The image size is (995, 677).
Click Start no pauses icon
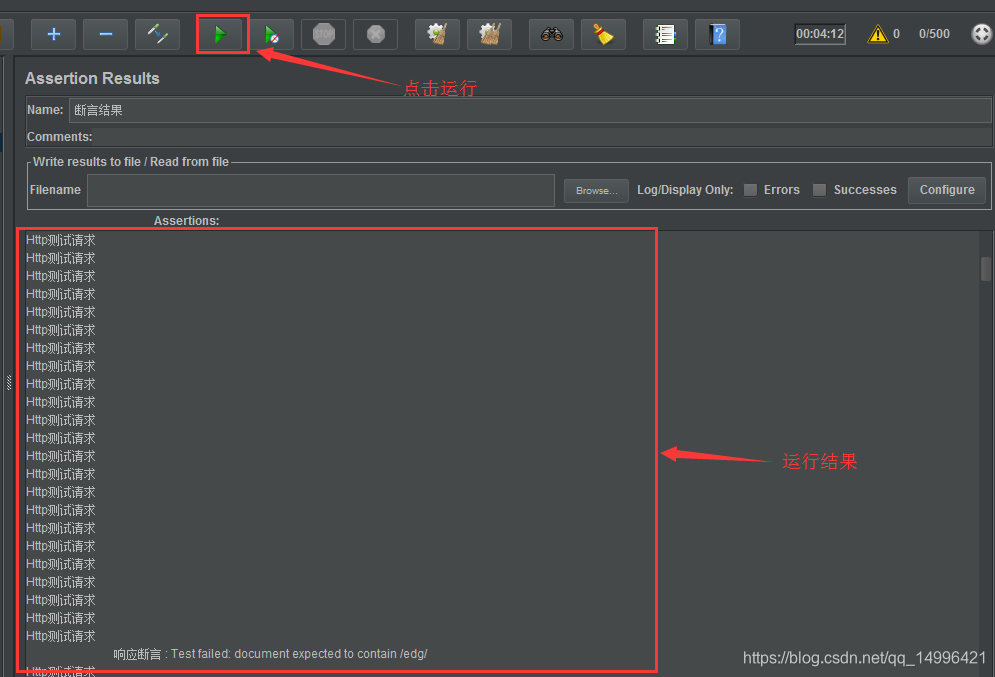coord(272,34)
